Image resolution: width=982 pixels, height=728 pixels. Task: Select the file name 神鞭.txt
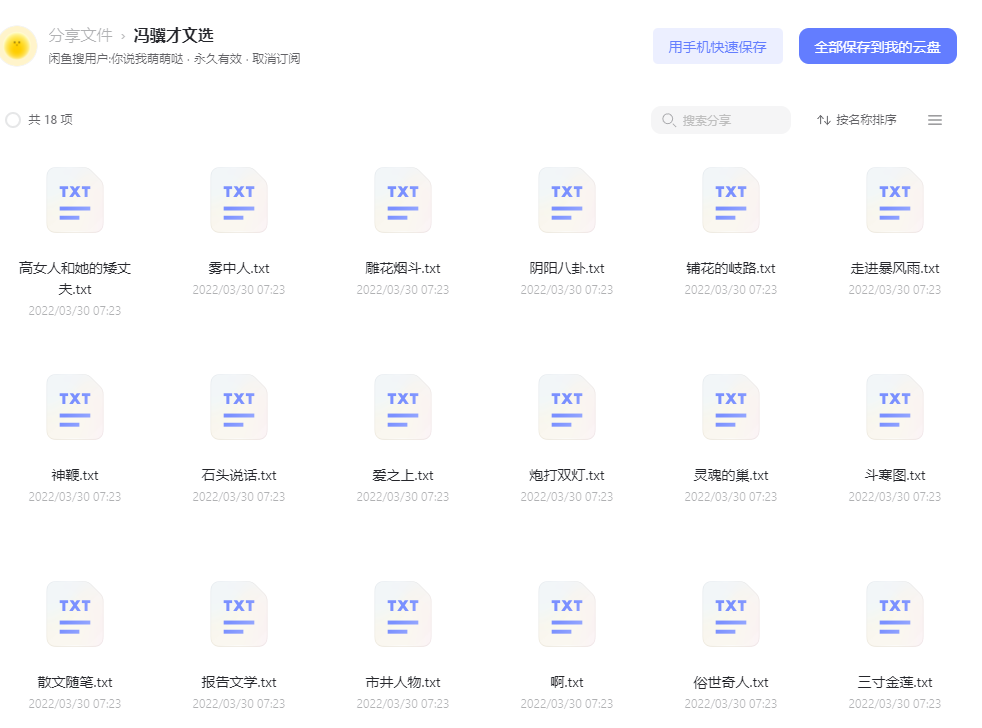pos(75,476)
